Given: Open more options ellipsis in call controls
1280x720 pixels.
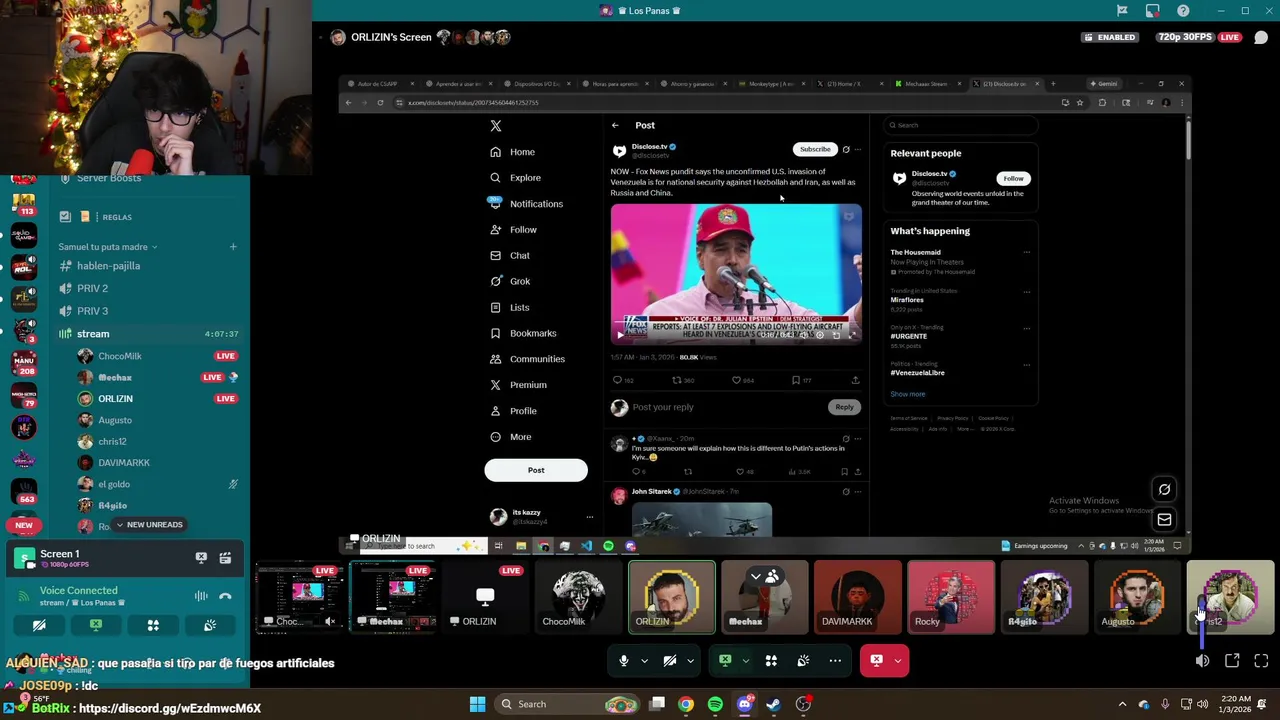Looking at the screenshot, I should [835, 660].
